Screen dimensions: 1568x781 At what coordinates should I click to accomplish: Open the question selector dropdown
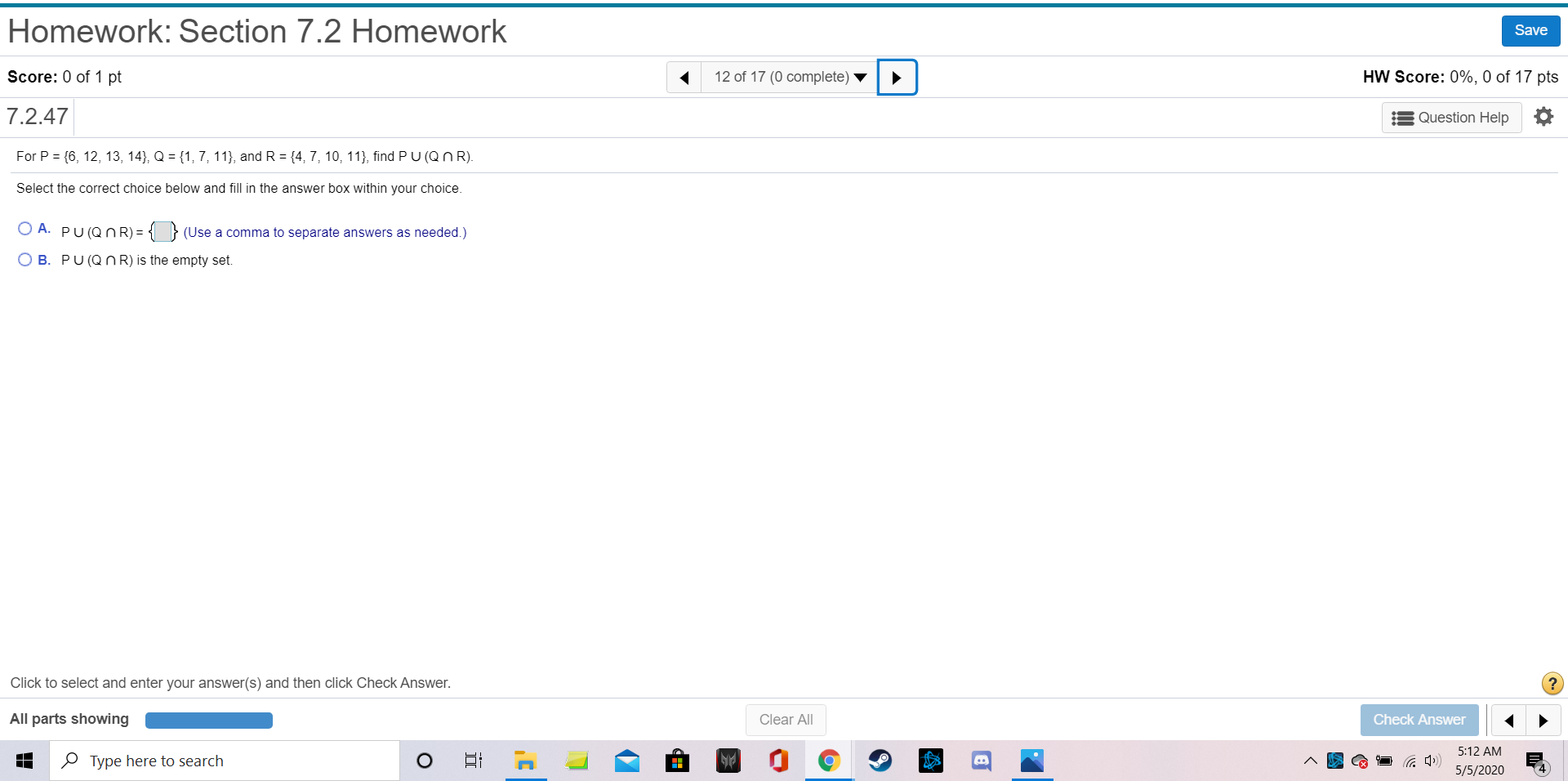click(789, 78)
